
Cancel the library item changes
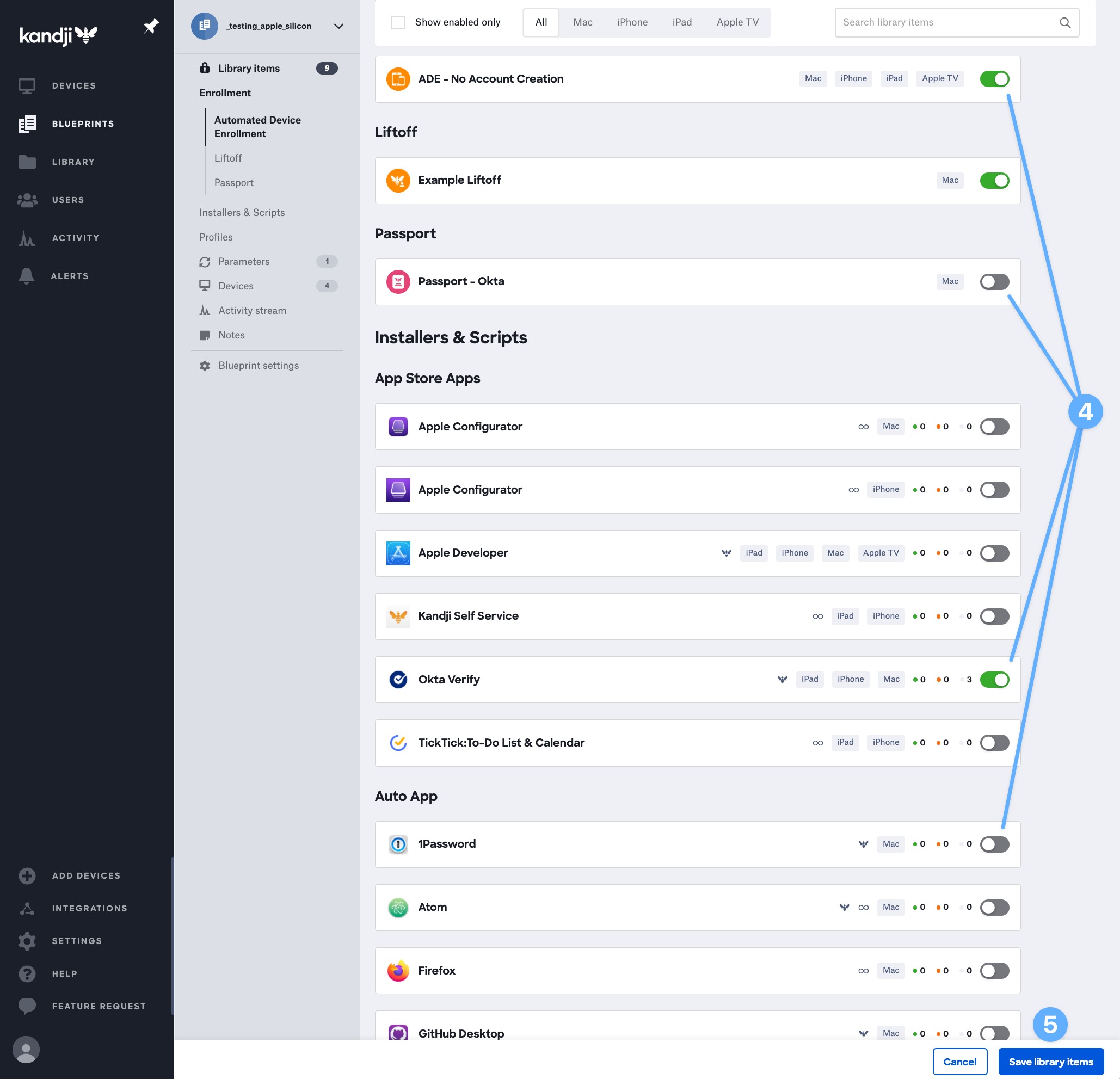point(959,1061)
